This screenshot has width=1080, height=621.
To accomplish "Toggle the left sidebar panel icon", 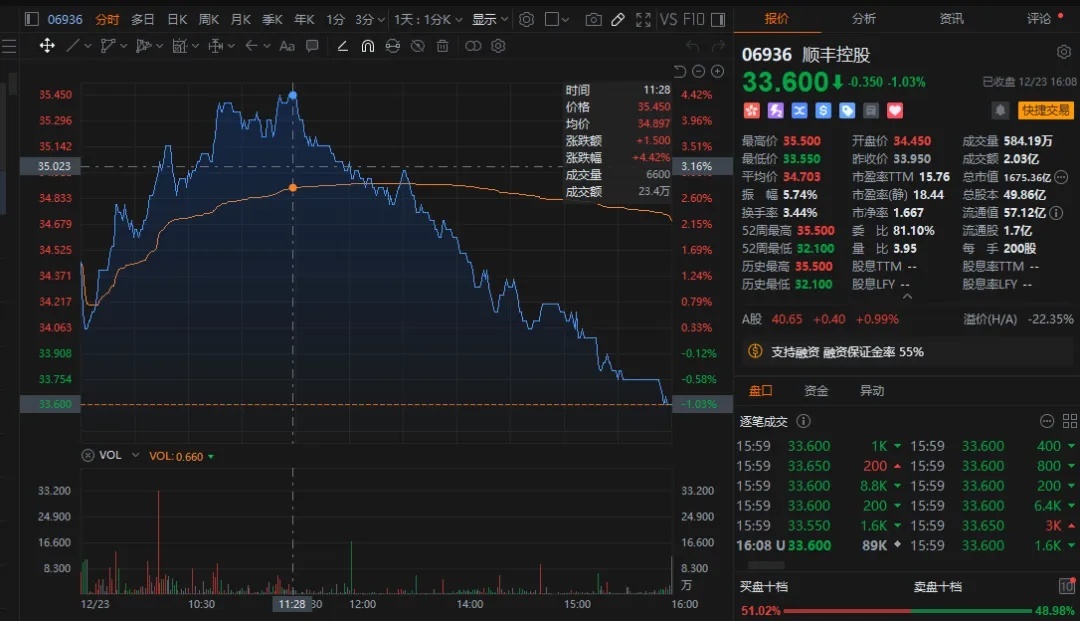I will (32, 20).
